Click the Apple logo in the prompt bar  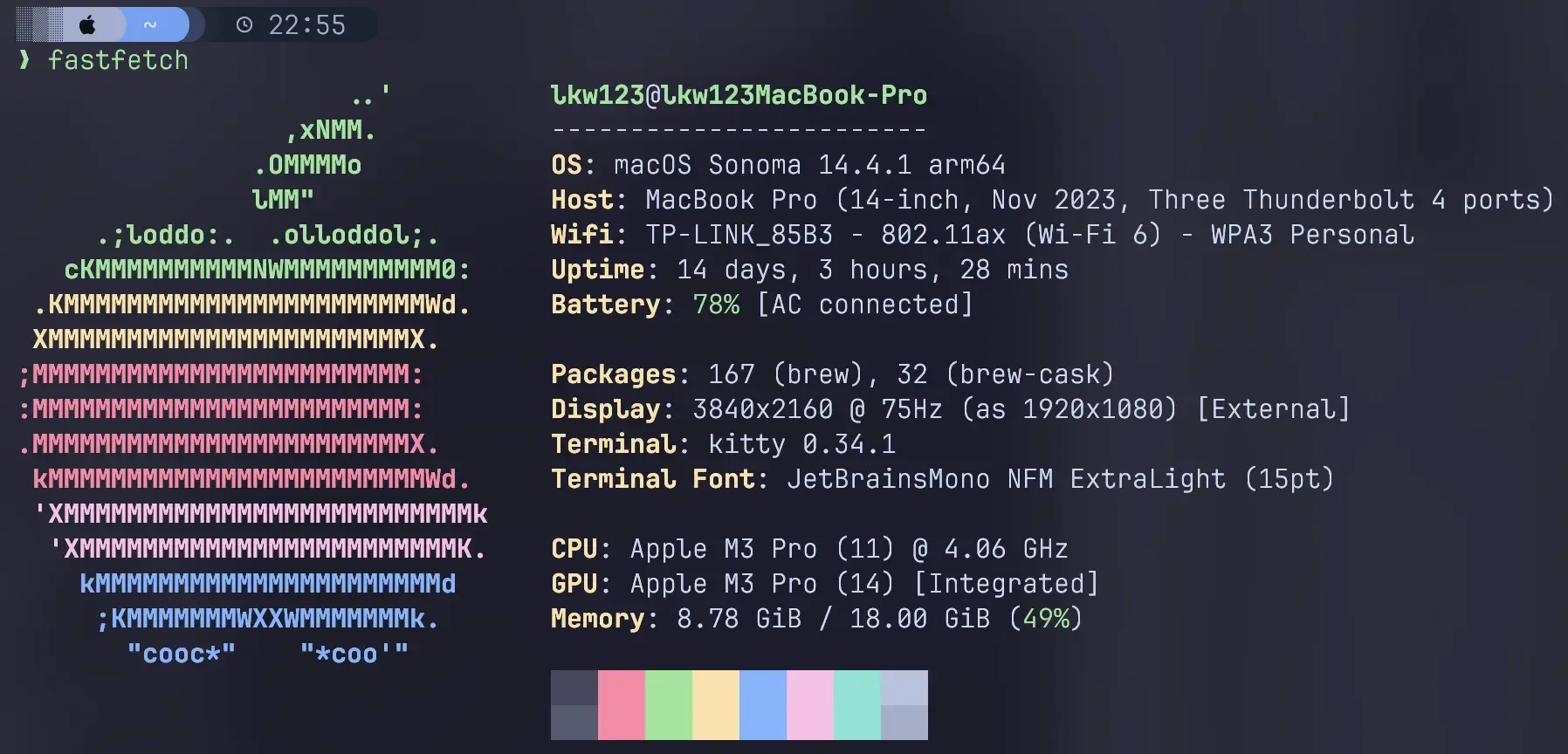87,25
